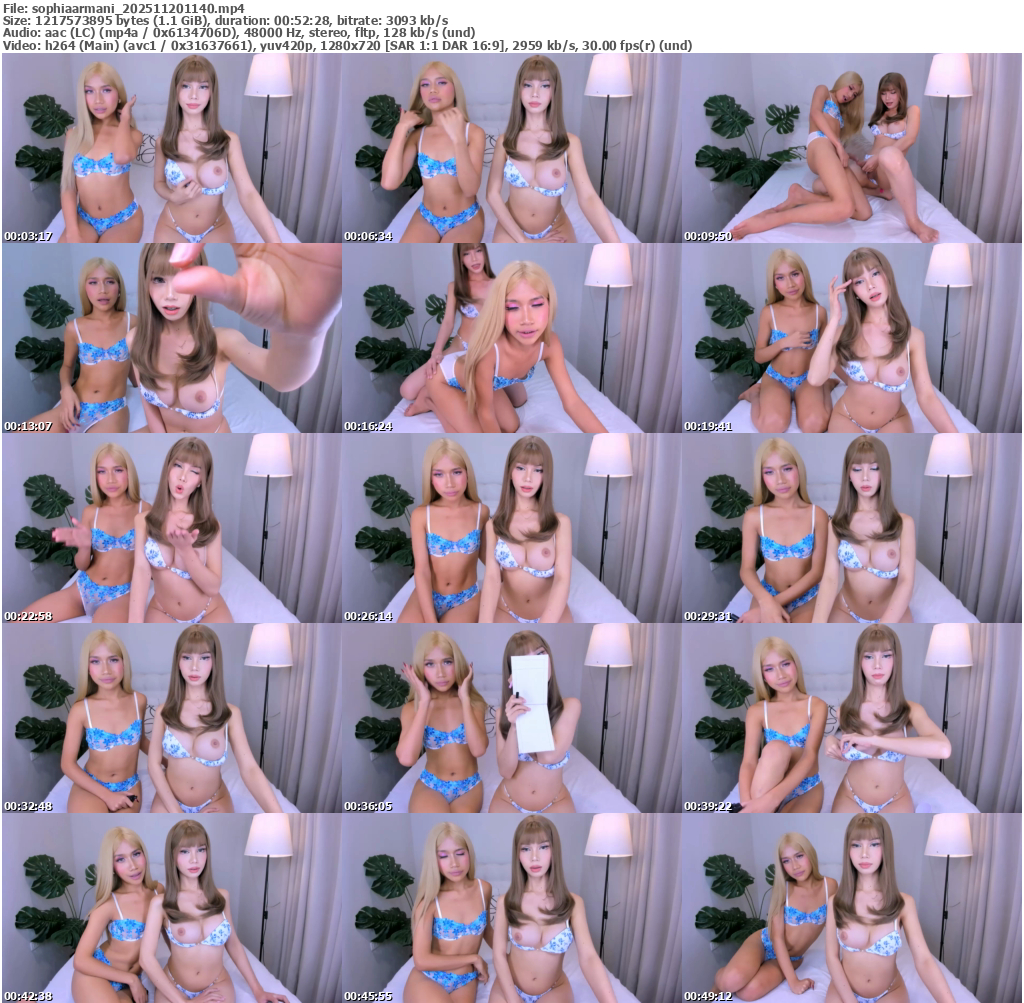1024x1003 pixels.
Task: Choose the preview frame at 00:26:14
Action: 512,528
